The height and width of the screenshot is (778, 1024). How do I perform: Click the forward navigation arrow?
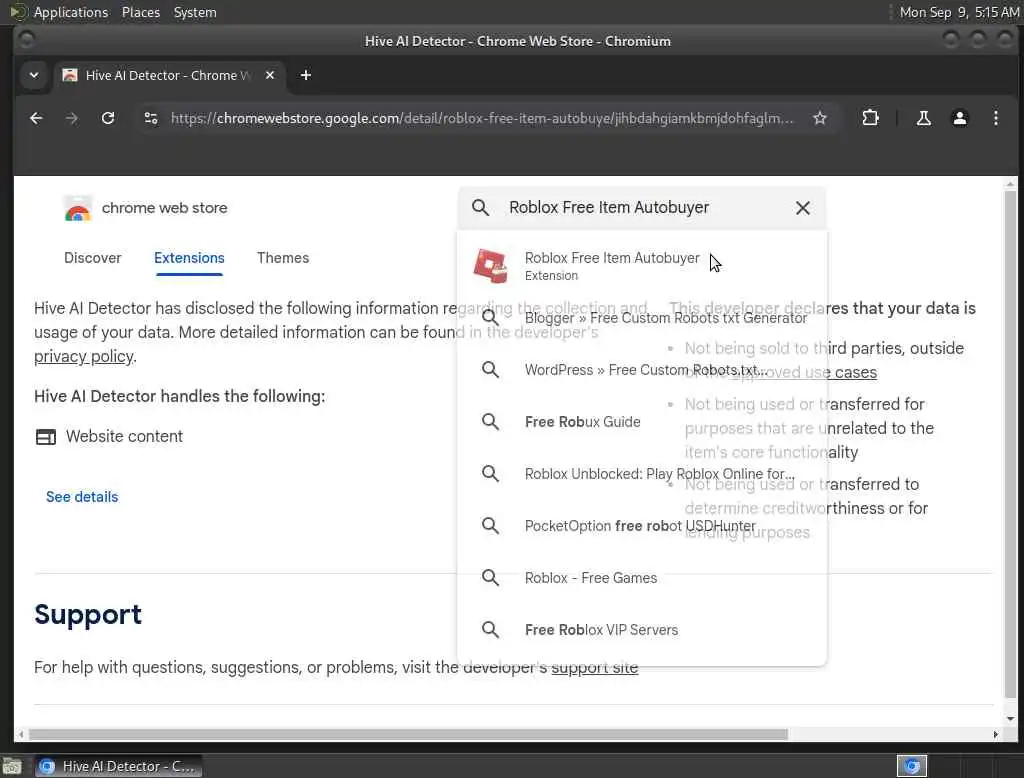pos(72,118)
